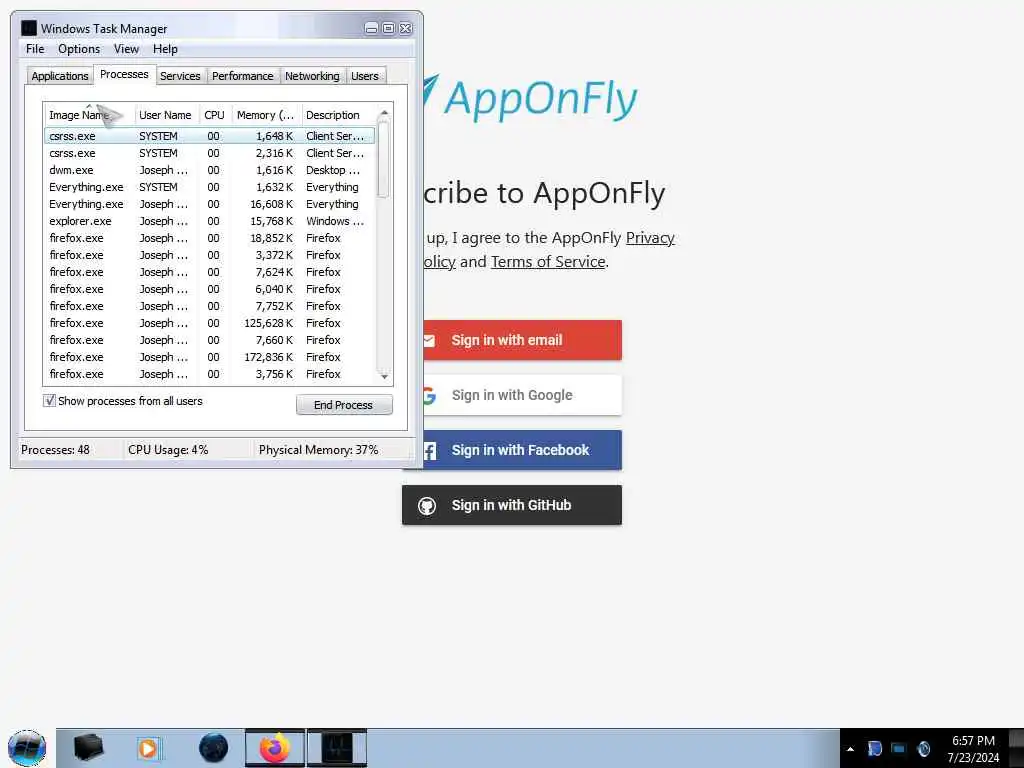Switch to Firefox in the taskbar
1024x768 pixels.
click(x=275, y=748)
